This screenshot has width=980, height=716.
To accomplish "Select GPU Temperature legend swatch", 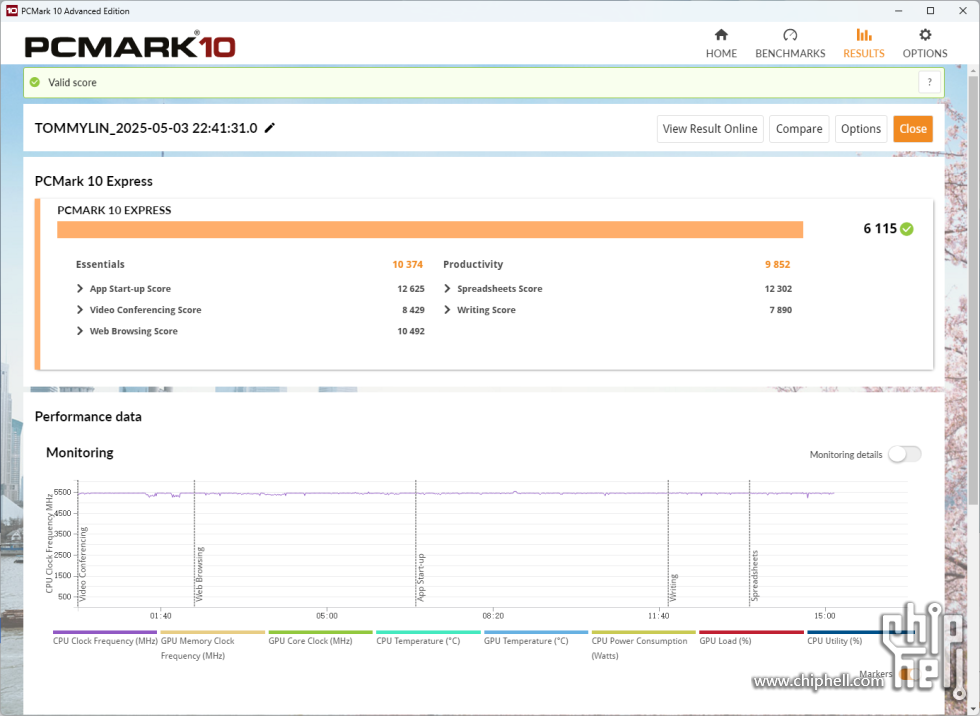I will click(x=536, y=632).
